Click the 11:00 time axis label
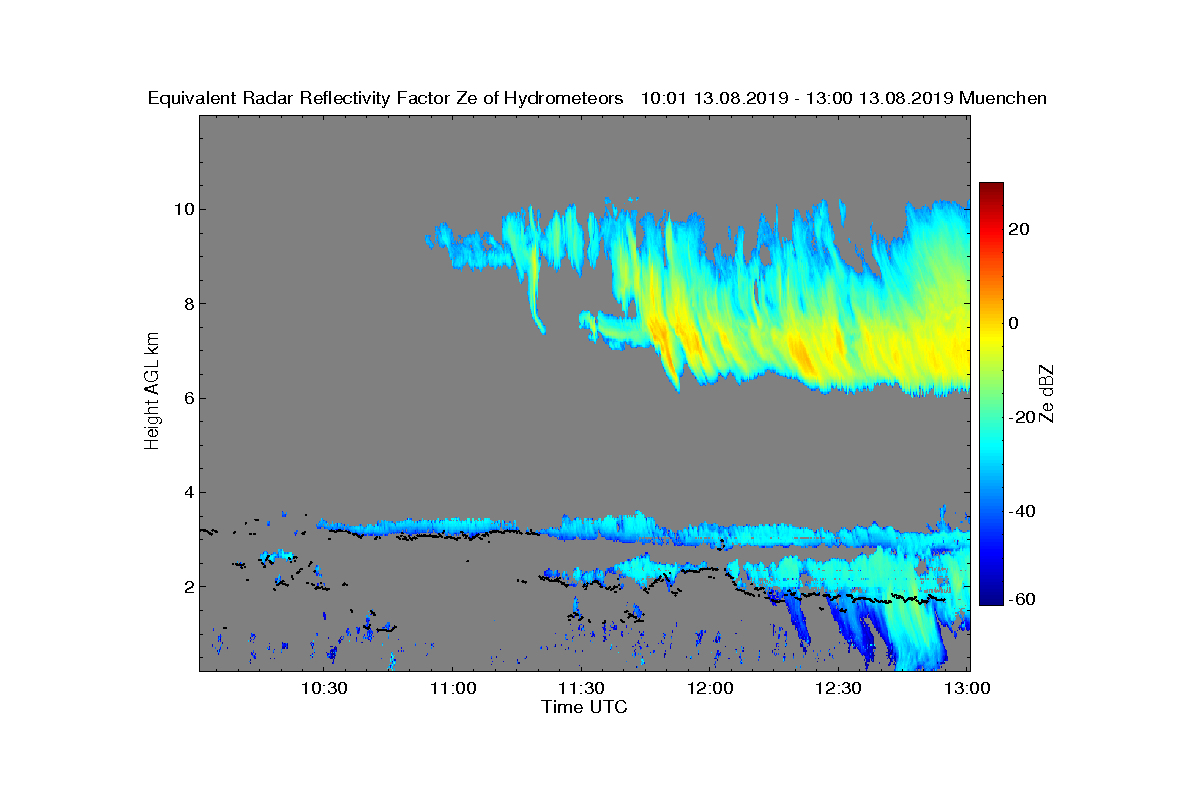 [x=453, y=688]
